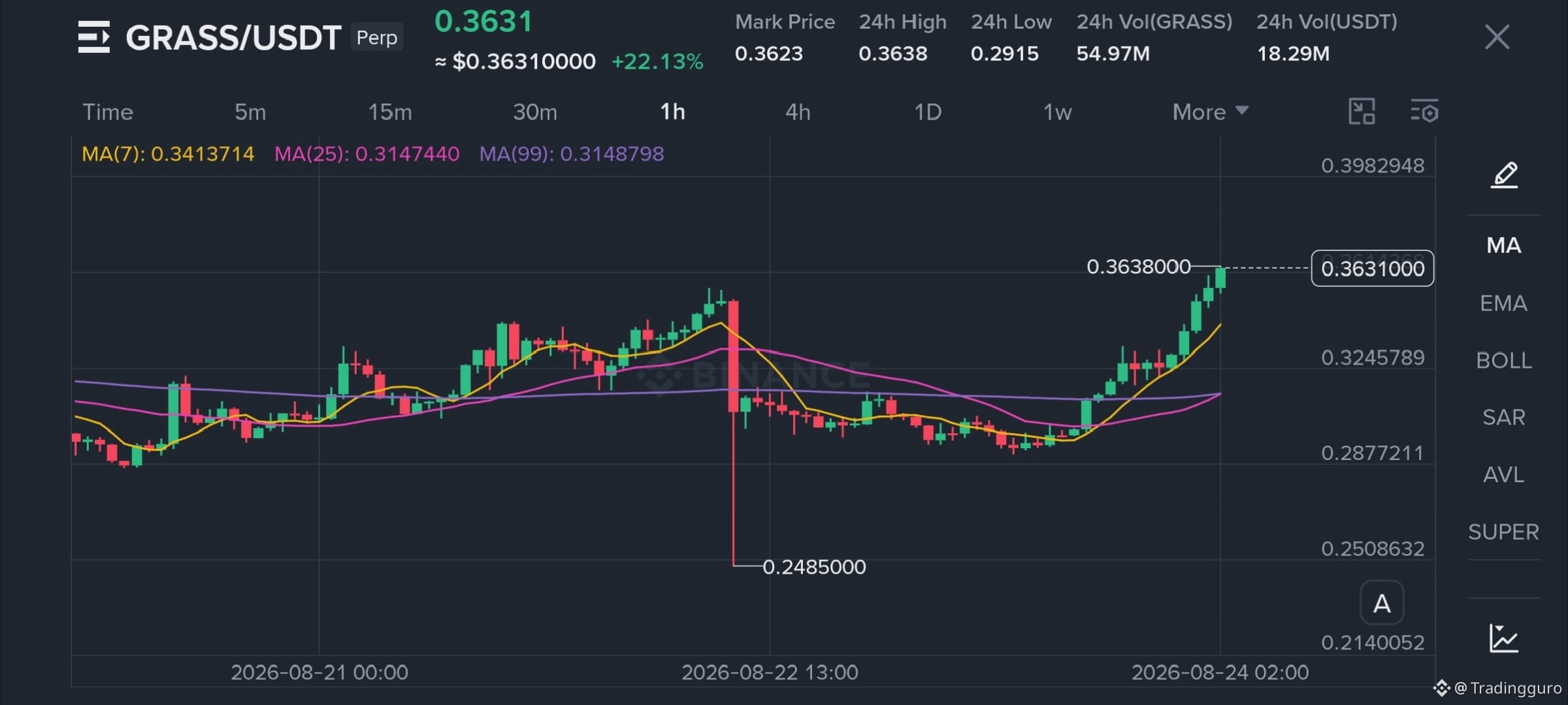Click the 24h Vol(USDT) value 18.29M
The width and height of the screenshot is (1568, 705).
click(x=1294, y=54)
